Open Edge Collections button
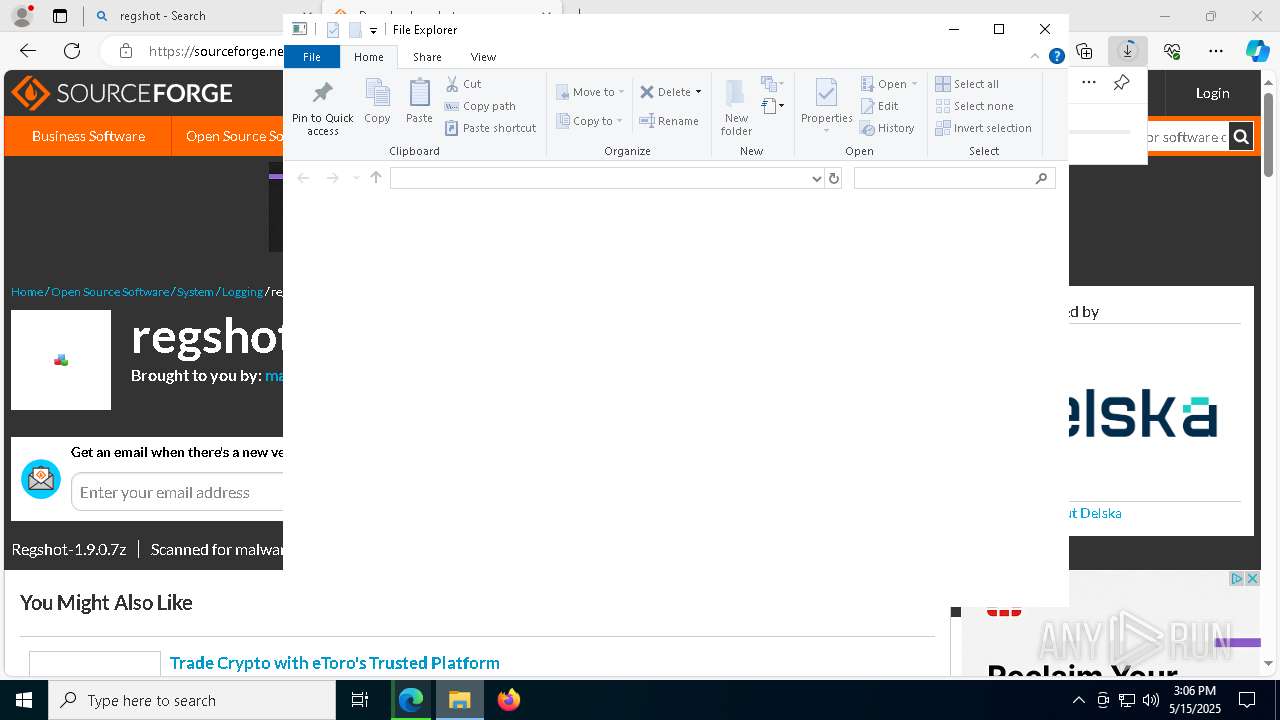1280x720 pixels. [1084, 51]
